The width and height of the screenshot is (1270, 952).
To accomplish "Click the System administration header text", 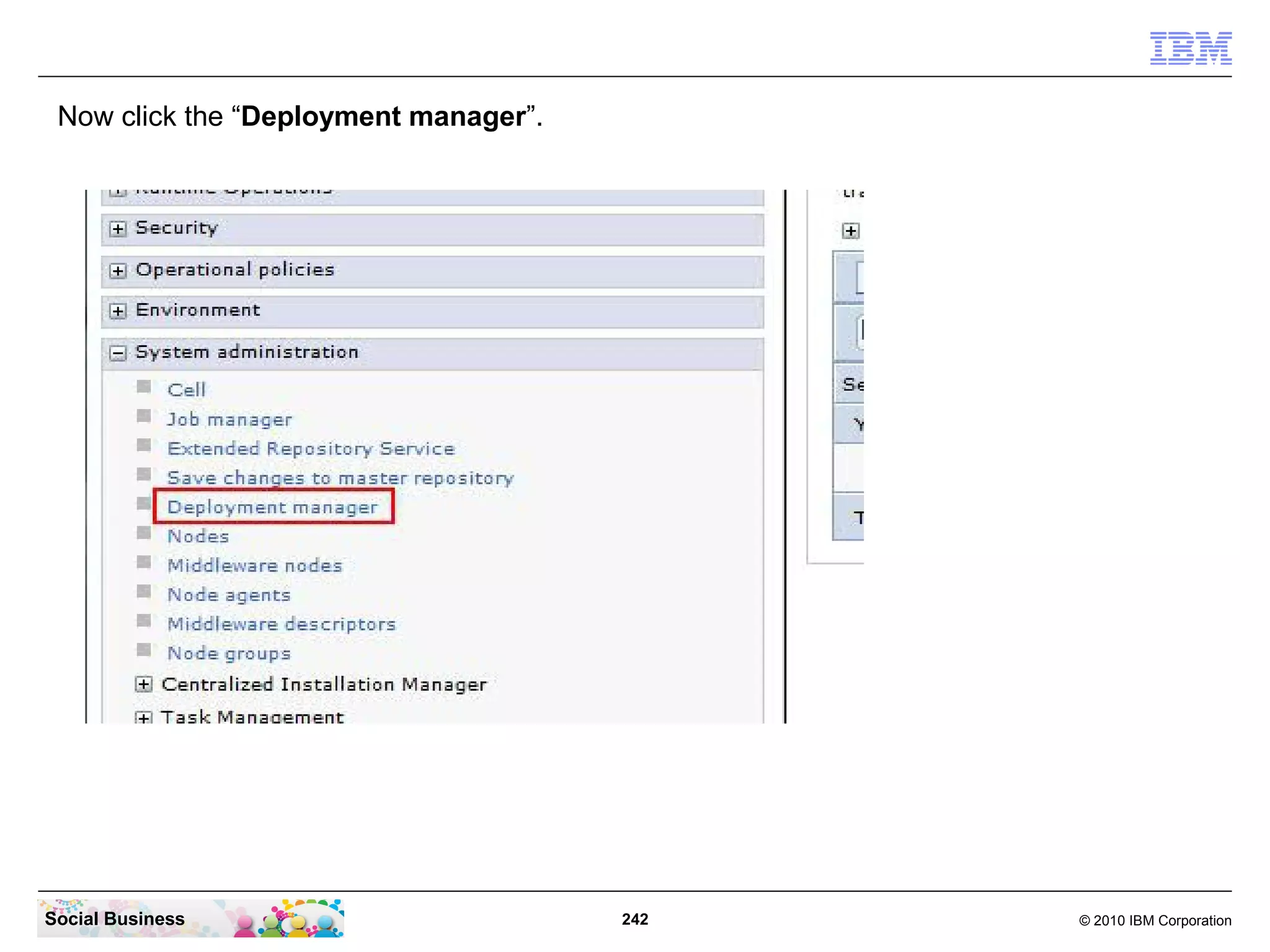I will point(247,352).
